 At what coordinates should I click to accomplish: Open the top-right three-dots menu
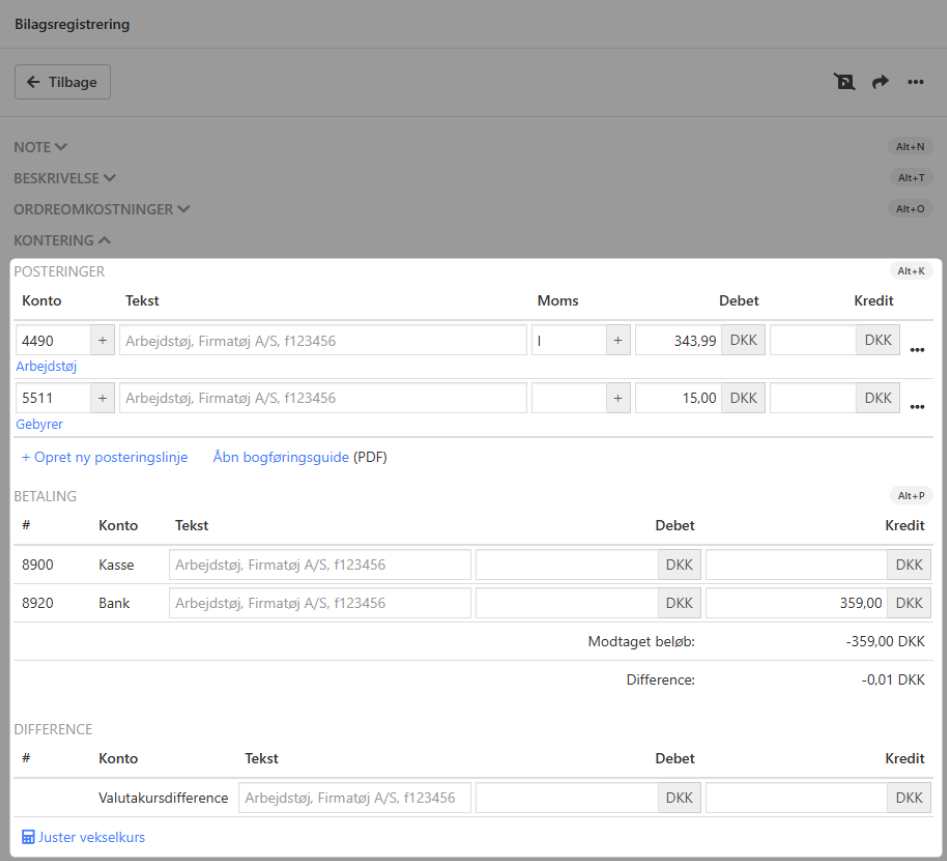(x=915, y=82)
